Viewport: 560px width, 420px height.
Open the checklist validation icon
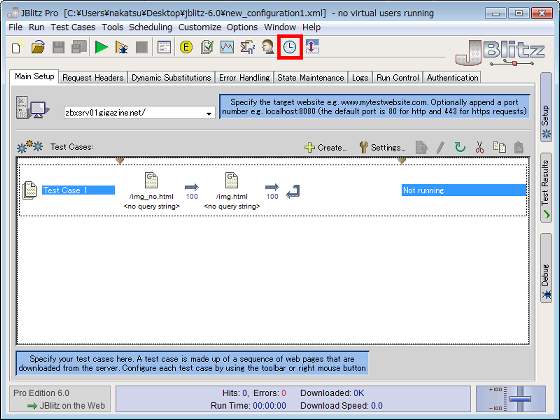pyautogui.click(x=207, y=47)
